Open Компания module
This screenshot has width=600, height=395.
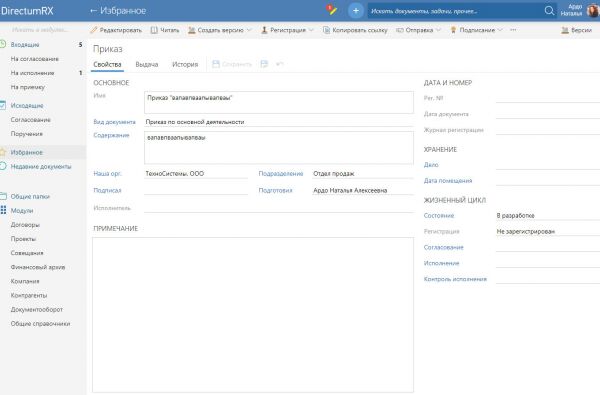pos(25,281)
